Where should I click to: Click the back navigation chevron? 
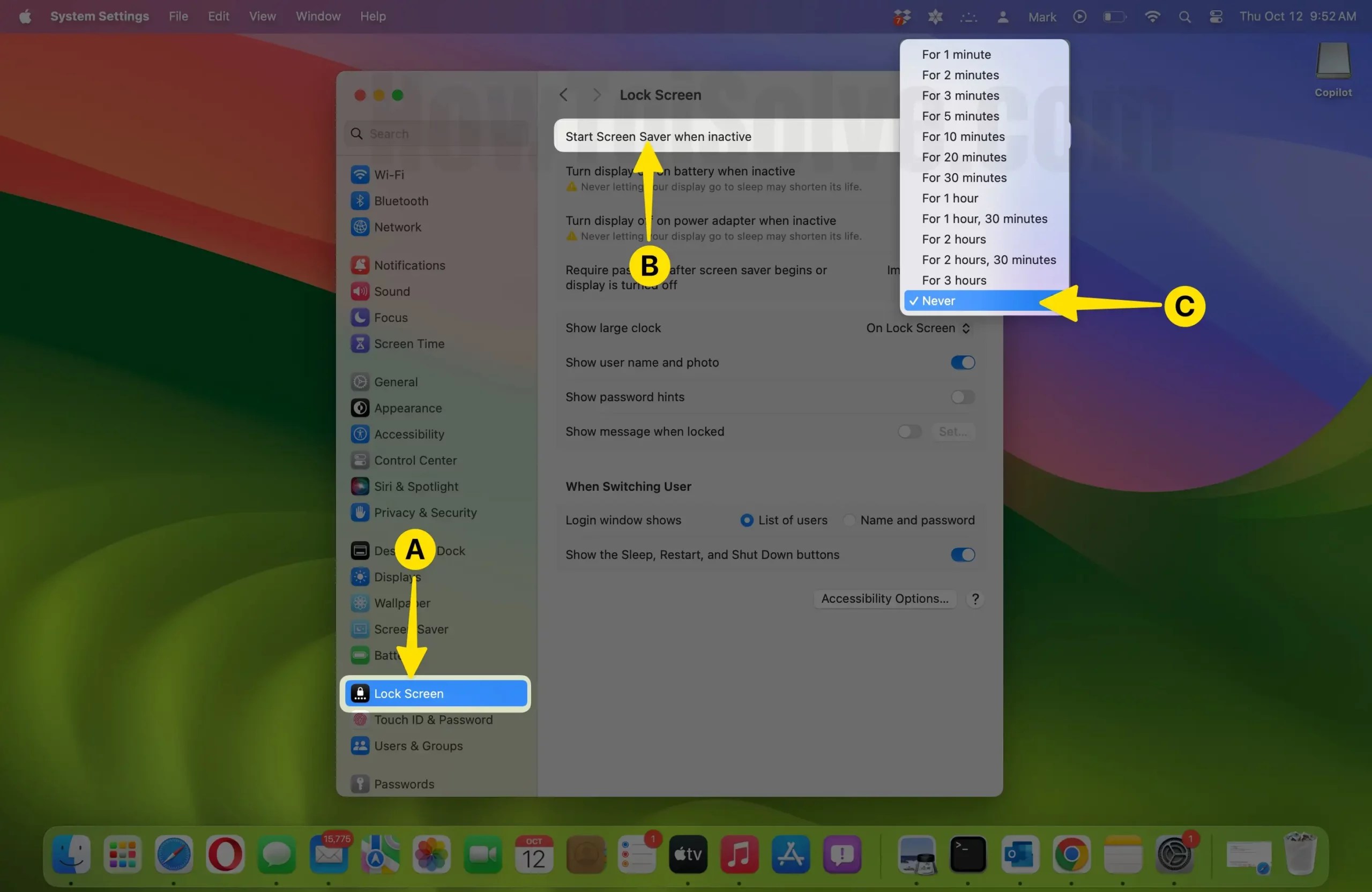563,94
